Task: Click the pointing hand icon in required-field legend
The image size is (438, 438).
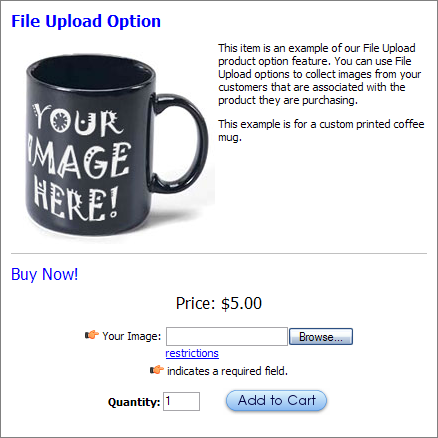Action: [x=157, y=370]
